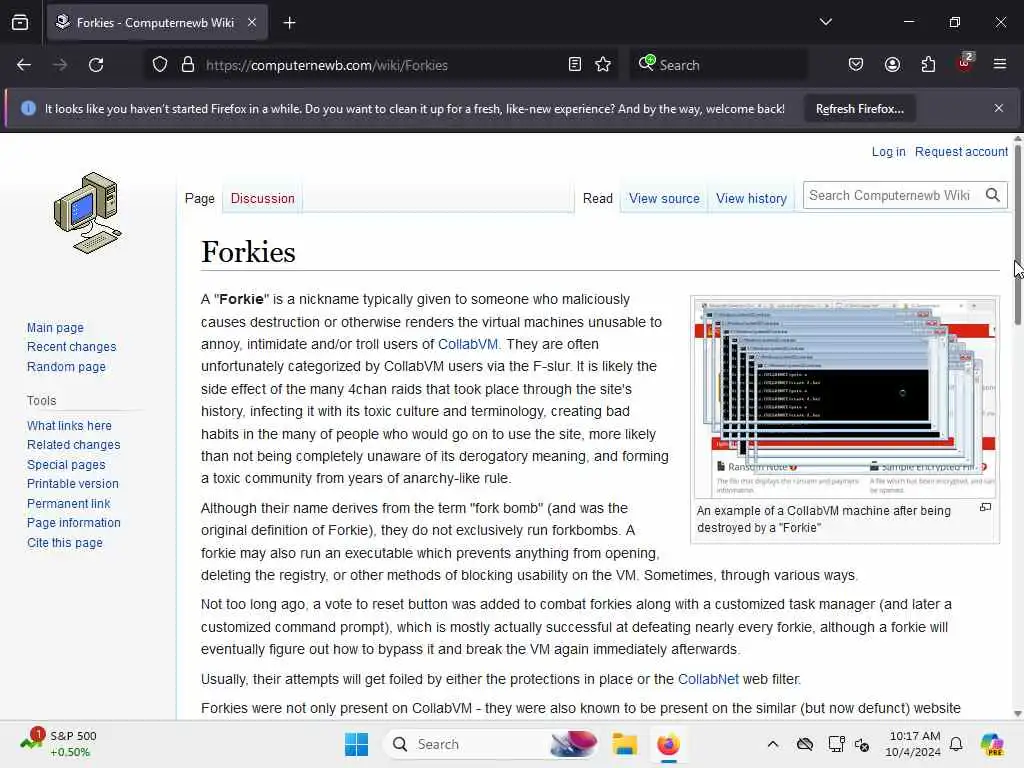Click the Computernewb Wiki logo
The width and height of the screenshot is (1024, 768).
(x=88, y=213)
